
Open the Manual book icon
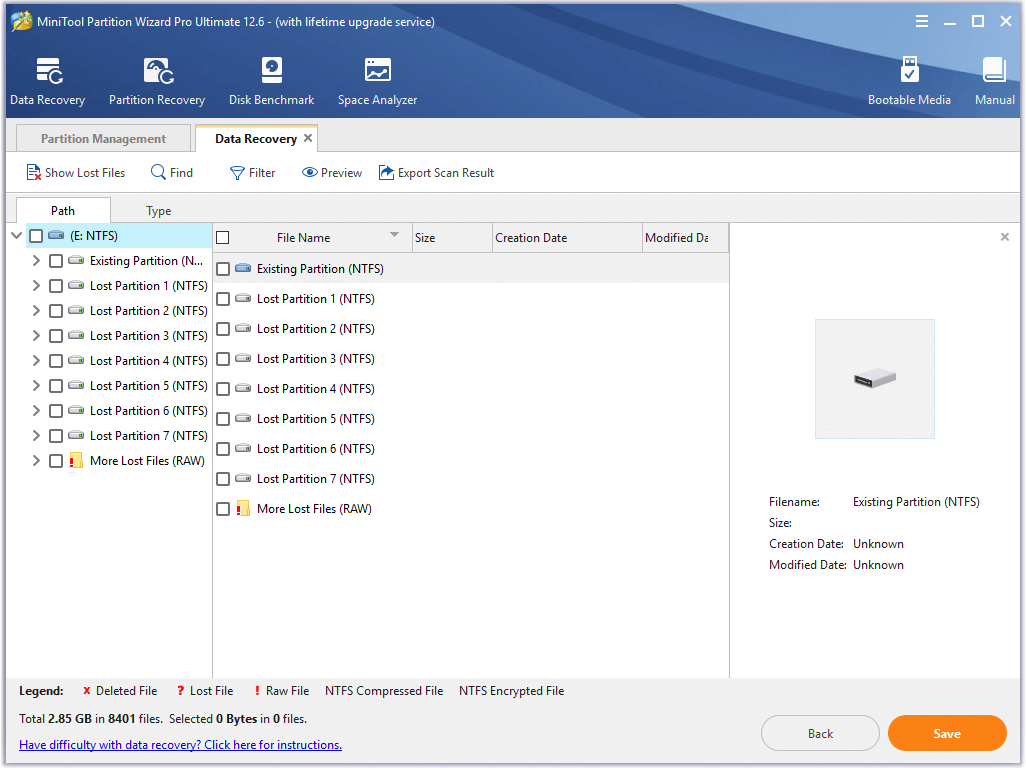pyautogui.click(x=994, y=70)
